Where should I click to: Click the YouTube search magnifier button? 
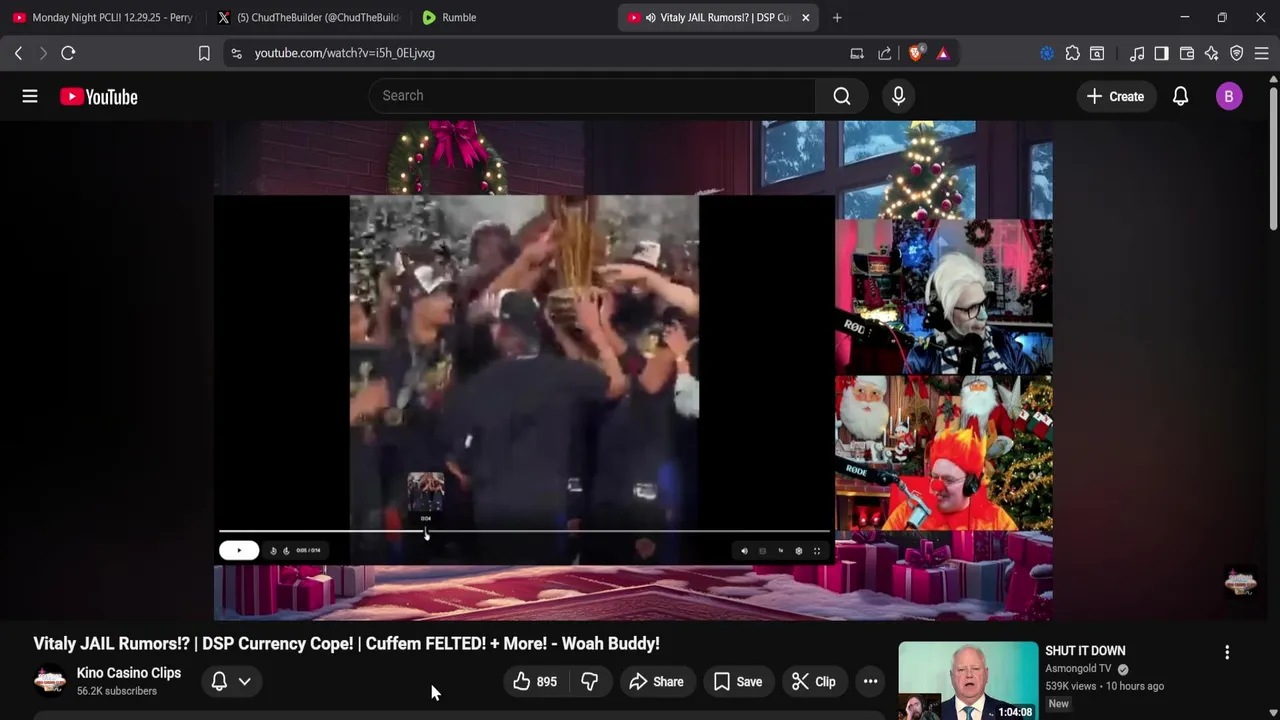click(x=842, y=96)
